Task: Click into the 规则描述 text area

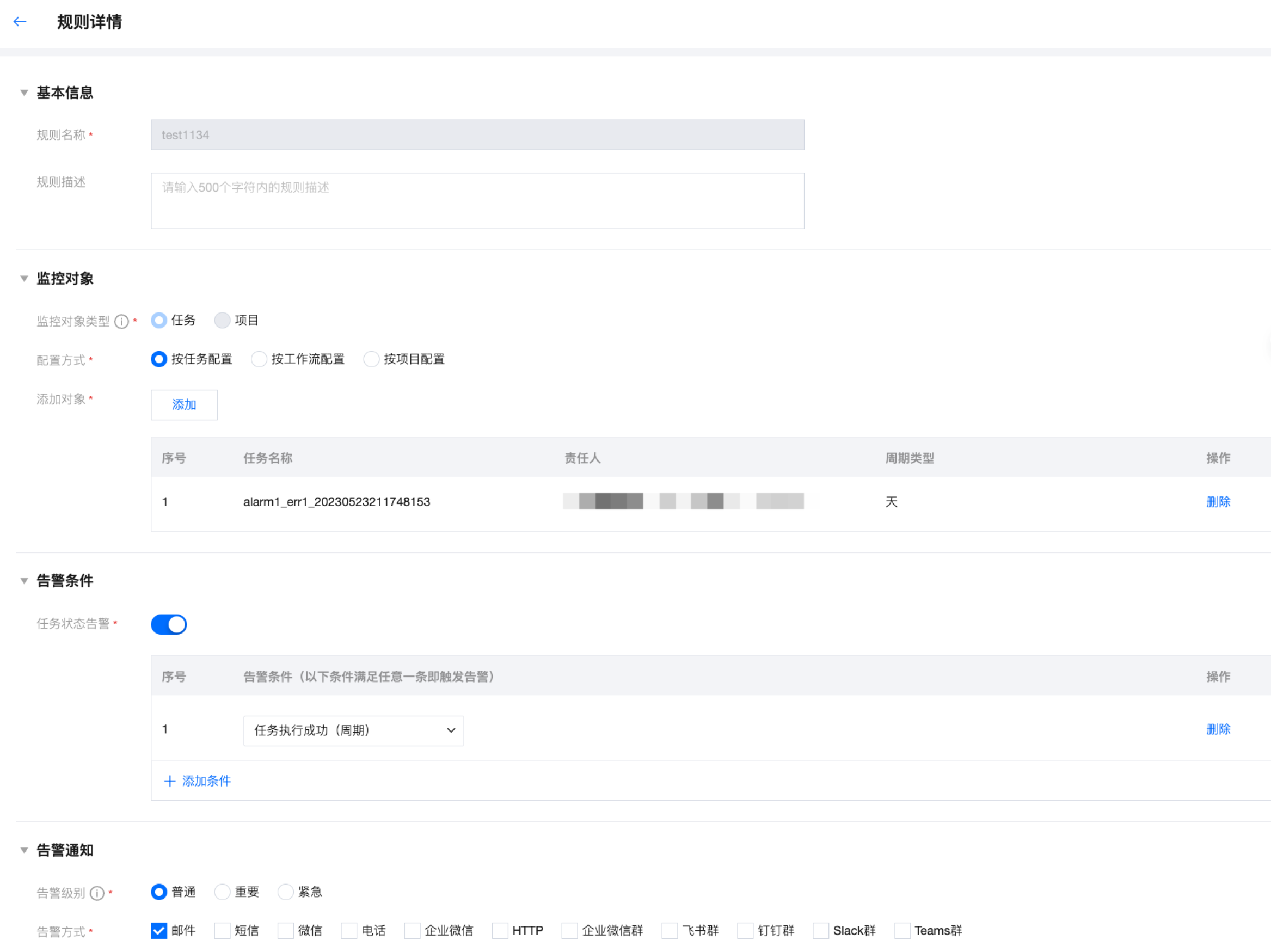Action: coord(477,201)
